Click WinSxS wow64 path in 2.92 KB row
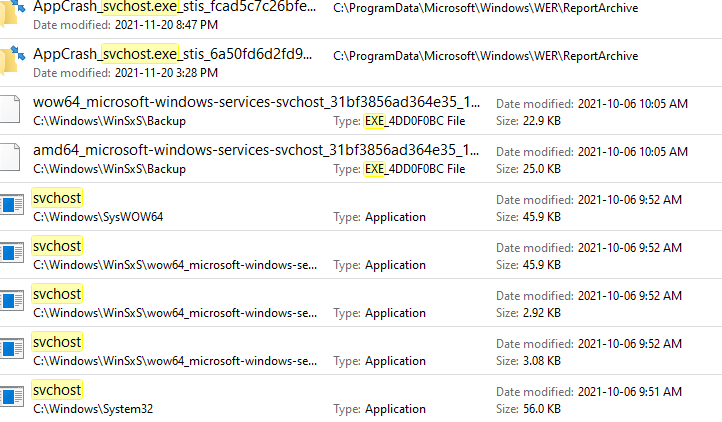 pos(175,313)
